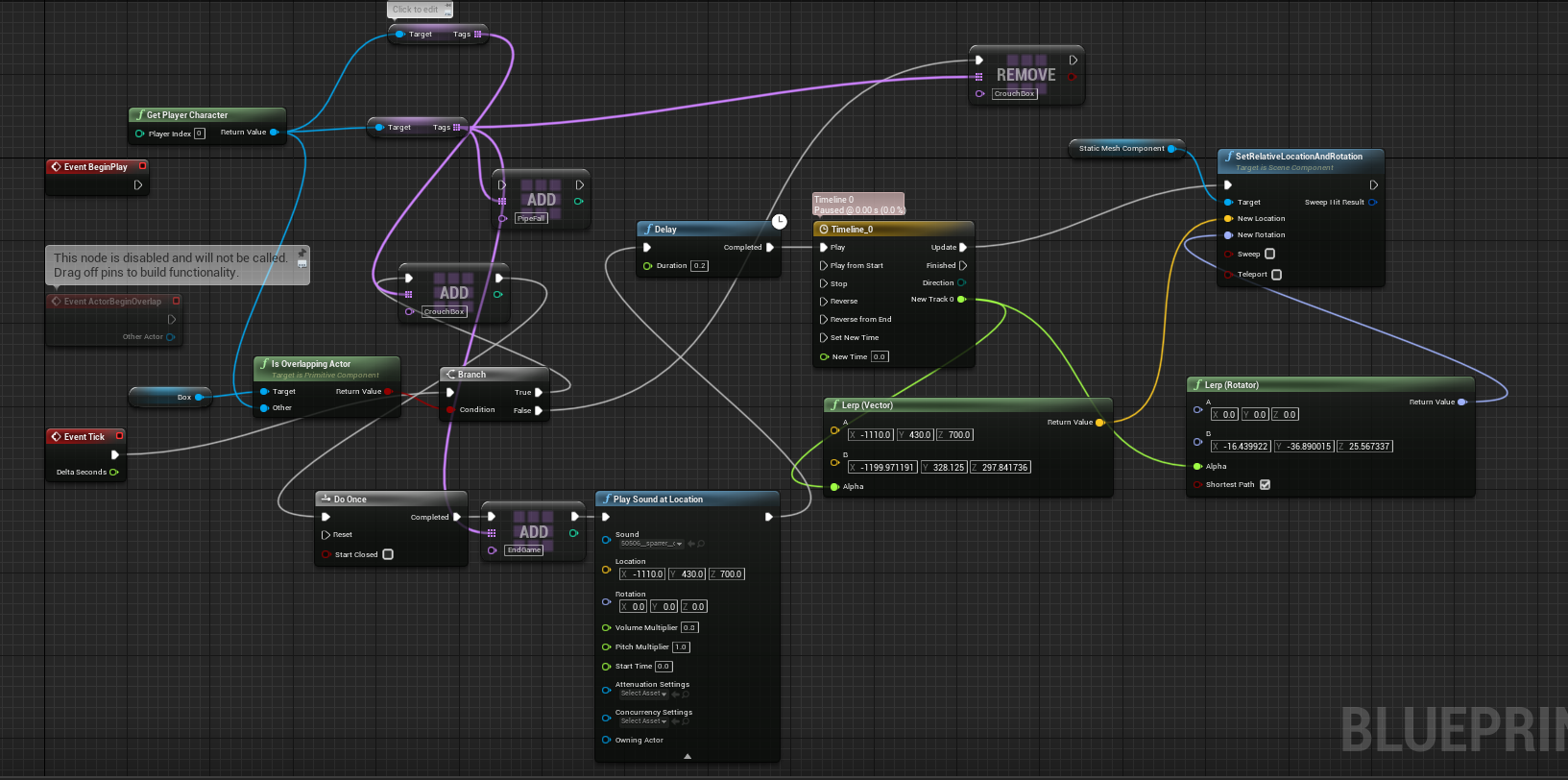Click the Sound asset browse magnifier icon
This screenshot has width=1568, height=780.
tap(701, 544)
